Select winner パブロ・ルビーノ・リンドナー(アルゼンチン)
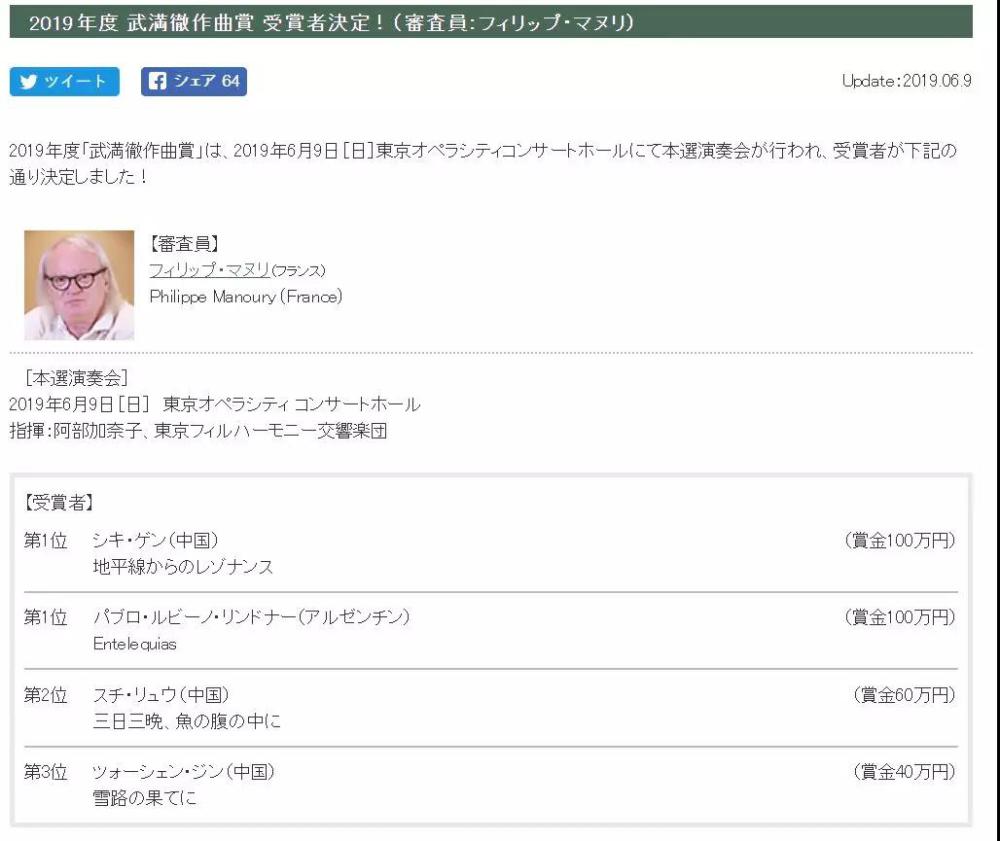This screenshot has height=841, width=1000. (251, 618)
